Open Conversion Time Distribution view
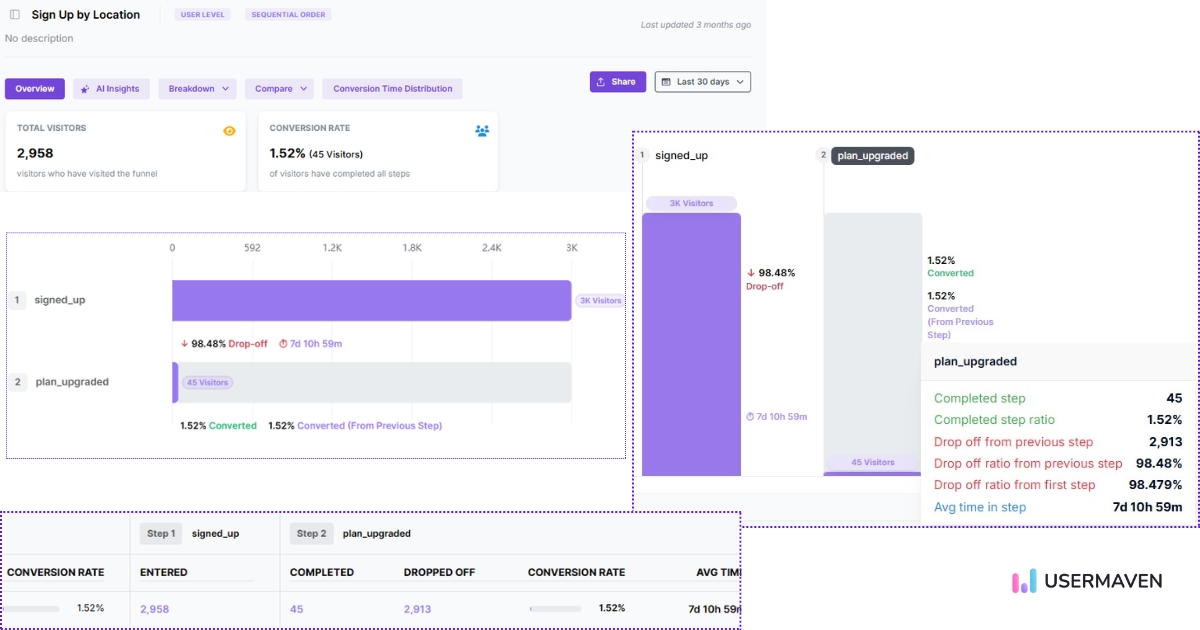The width and height of the screenshot is (1200, 630). click(392, 89)
